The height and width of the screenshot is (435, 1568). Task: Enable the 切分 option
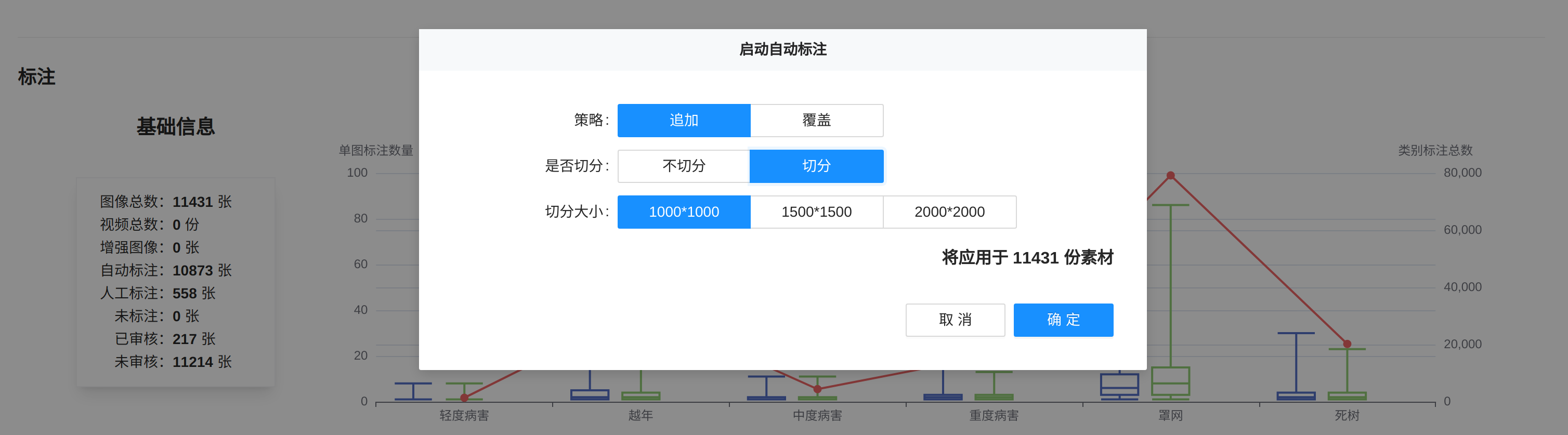point(816,166)
